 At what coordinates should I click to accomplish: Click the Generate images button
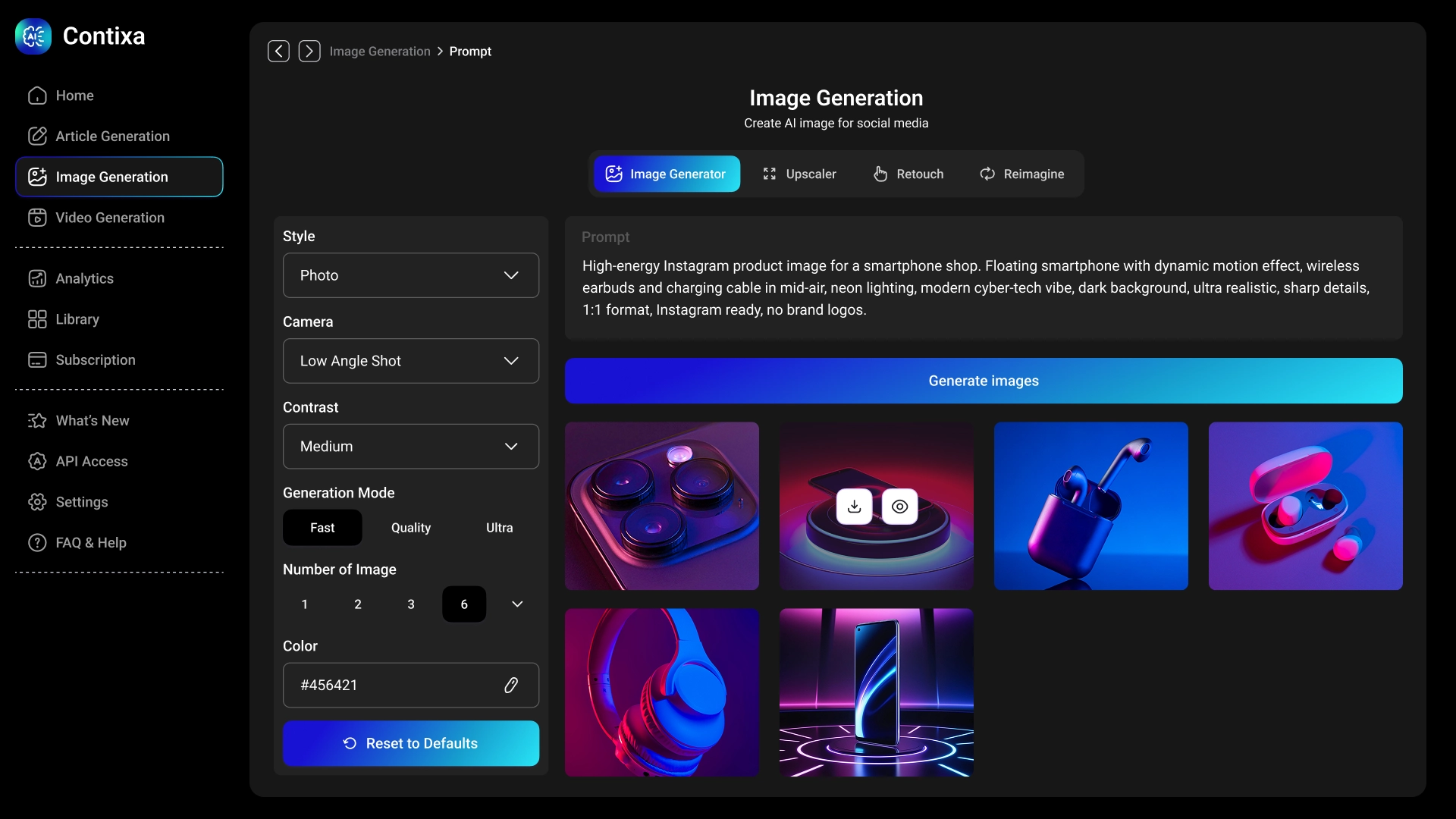[x=983, y=381]
